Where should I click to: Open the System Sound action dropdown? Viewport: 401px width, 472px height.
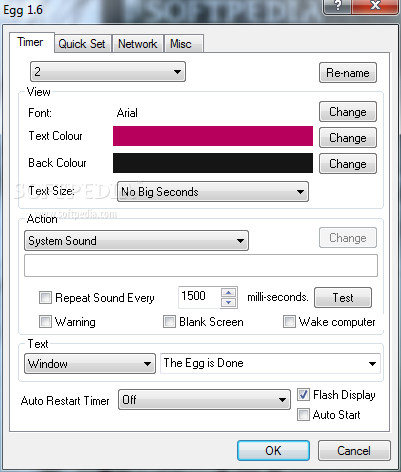coord(136,241)
